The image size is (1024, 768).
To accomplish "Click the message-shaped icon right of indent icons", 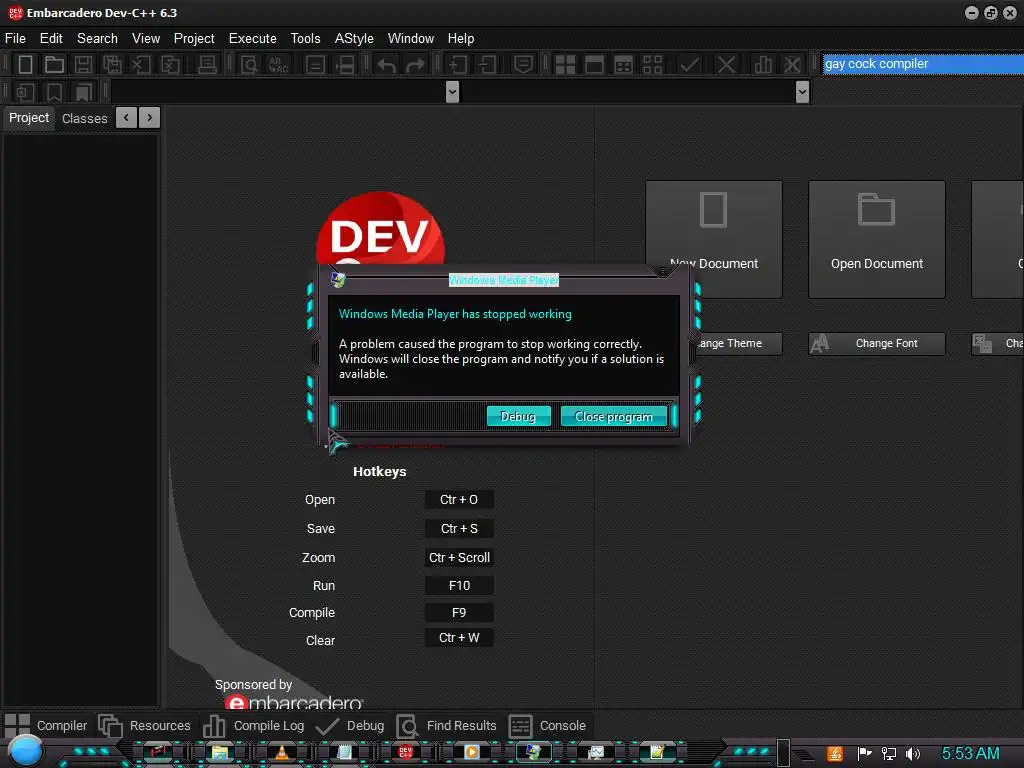I will [x=523, y=64].
